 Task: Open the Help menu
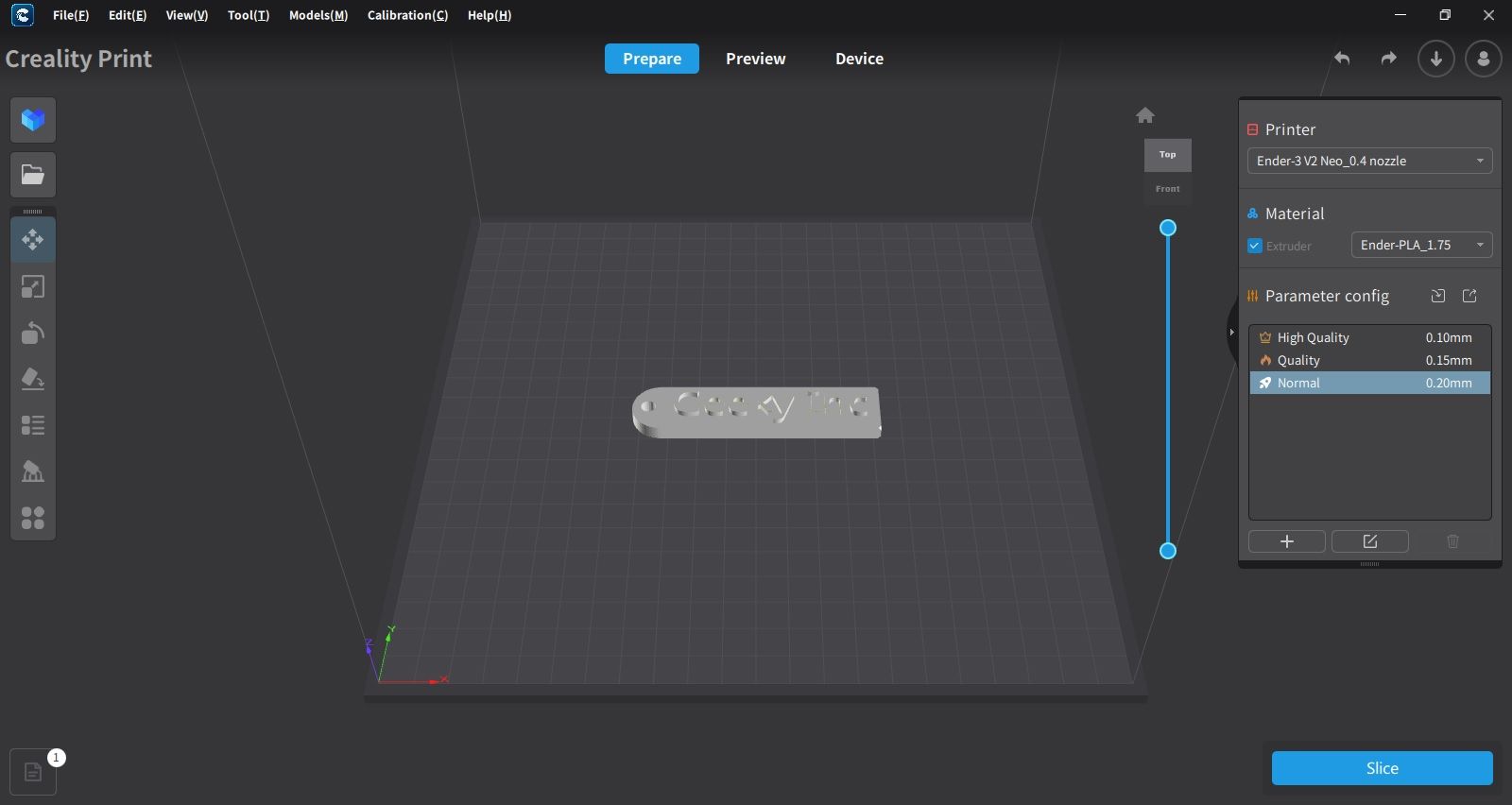click(x=490, y=15)
